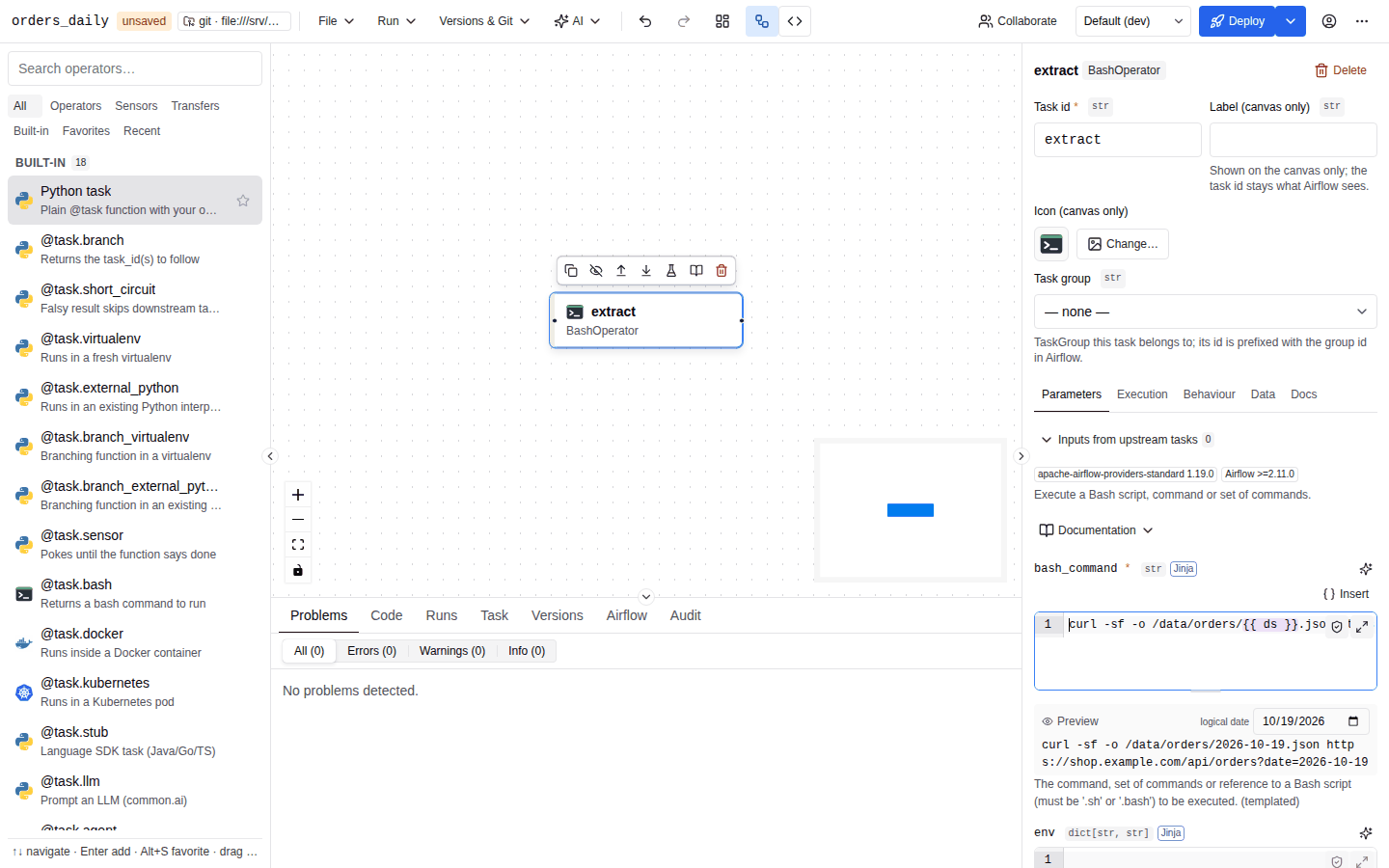This screenshot has width=1389, height=868.
Task: Switch to the code view icon
Action: pos(795,21)
